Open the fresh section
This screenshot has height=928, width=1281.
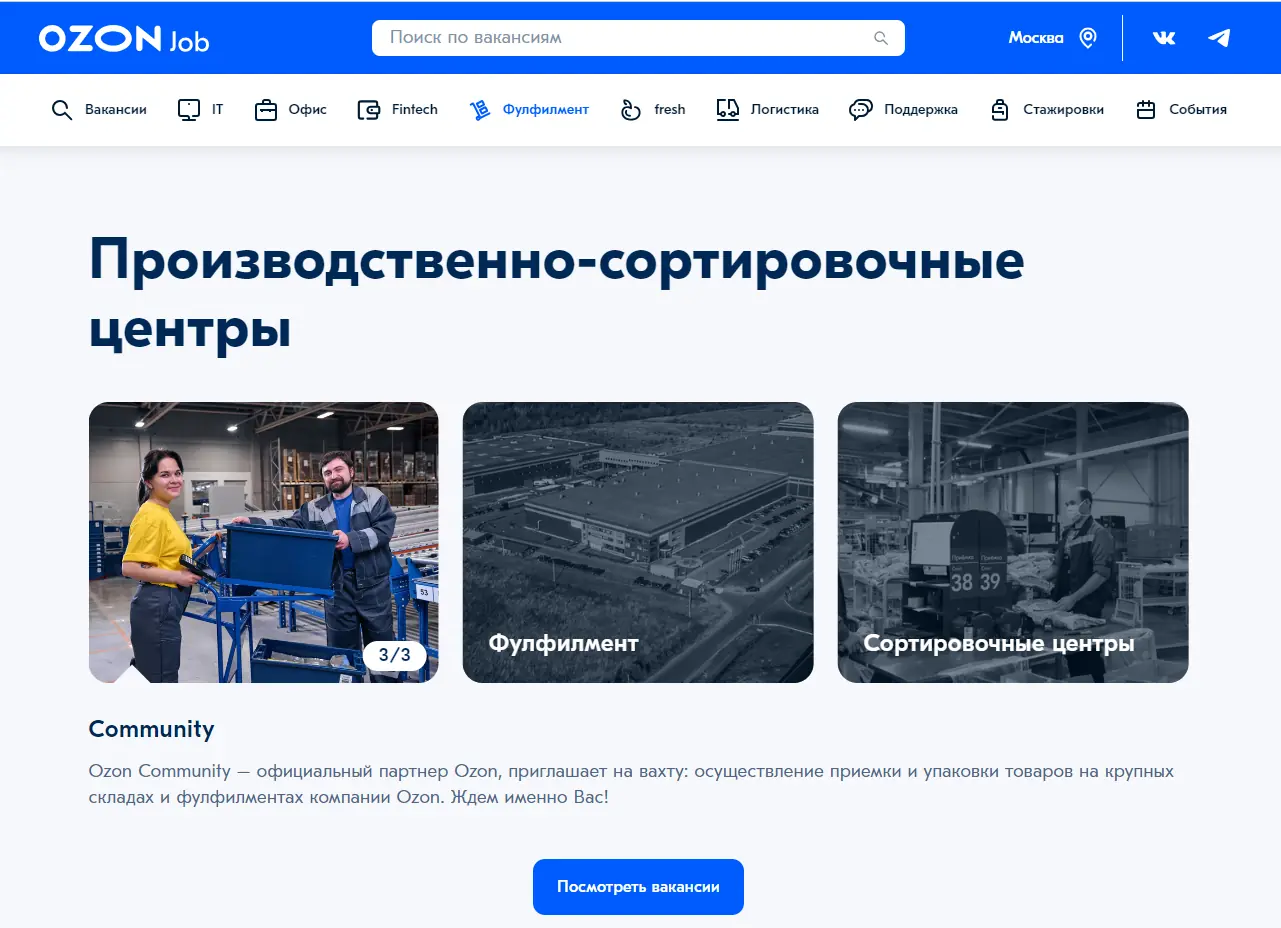point(670,110)
